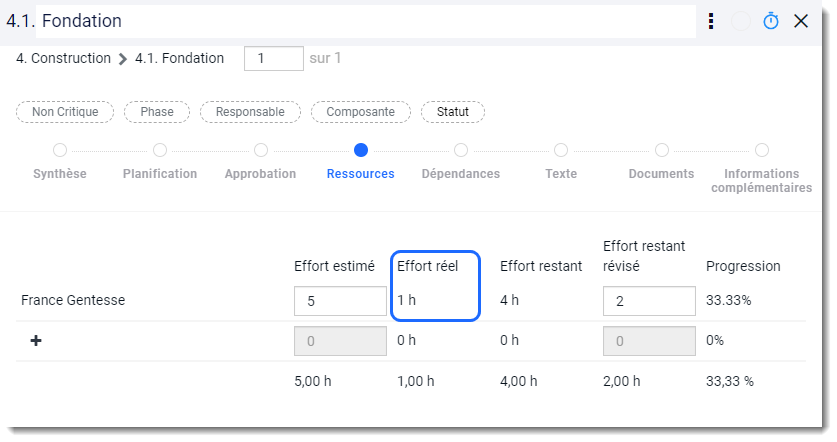Switch to the Documents tab
This screenshot has width=837, height=442.
pos(661,174)
